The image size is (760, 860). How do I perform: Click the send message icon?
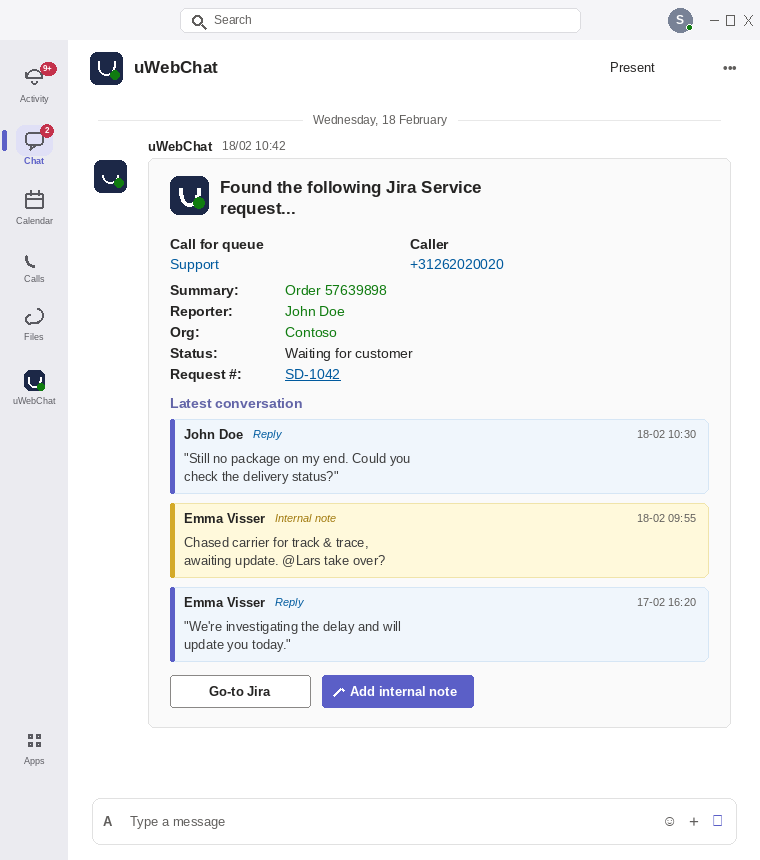click(x=717, y=821)
